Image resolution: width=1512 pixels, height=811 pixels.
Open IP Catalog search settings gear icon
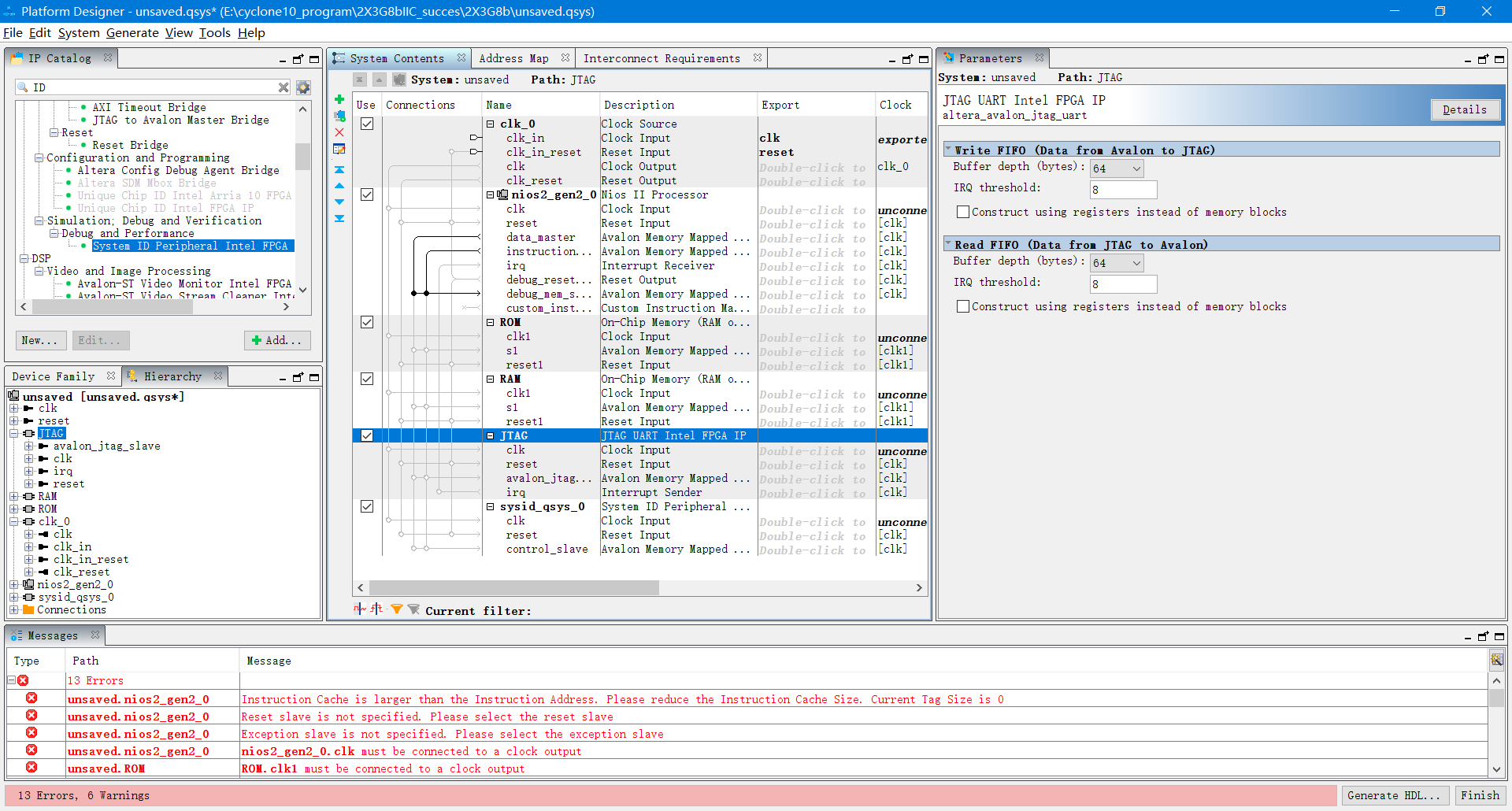click(303, 87)
